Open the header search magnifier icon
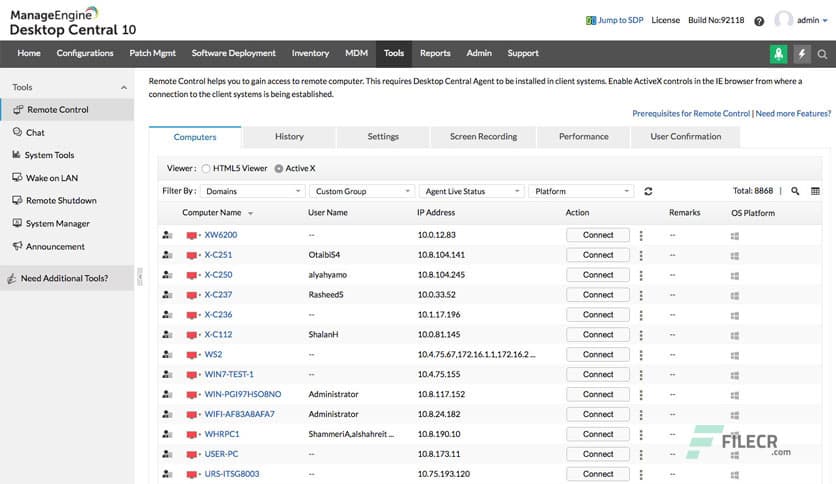 click(823, 54)
